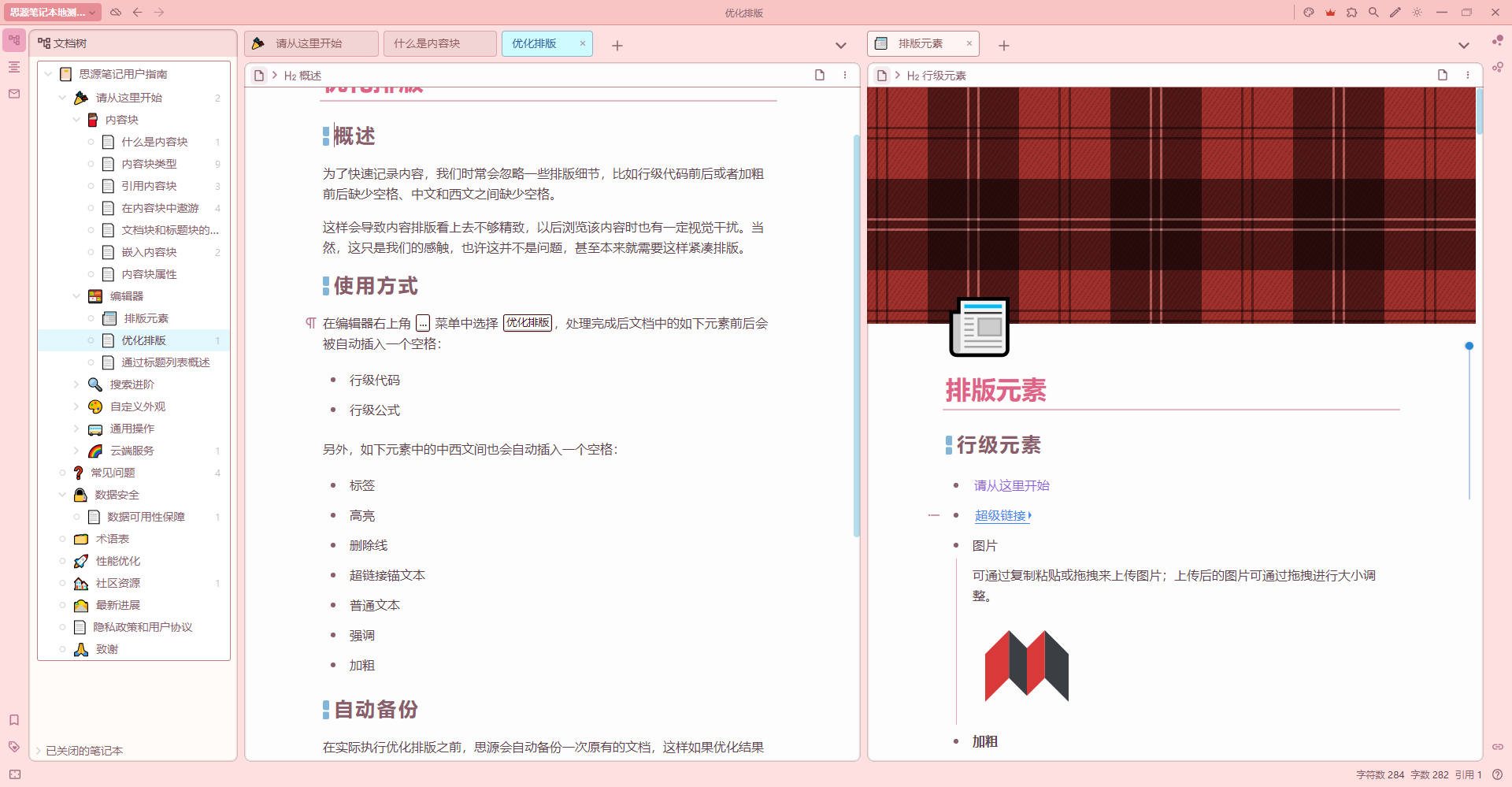Open global search with the magnifier icon

click(x=1373, y=13)
